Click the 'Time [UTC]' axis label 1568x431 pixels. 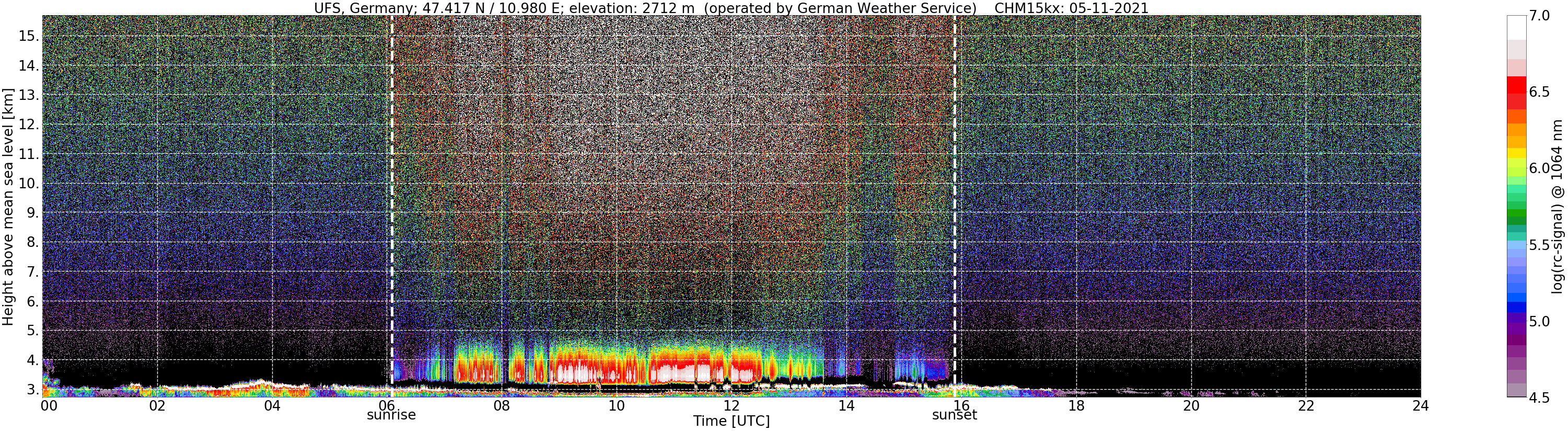coord(731,421)
